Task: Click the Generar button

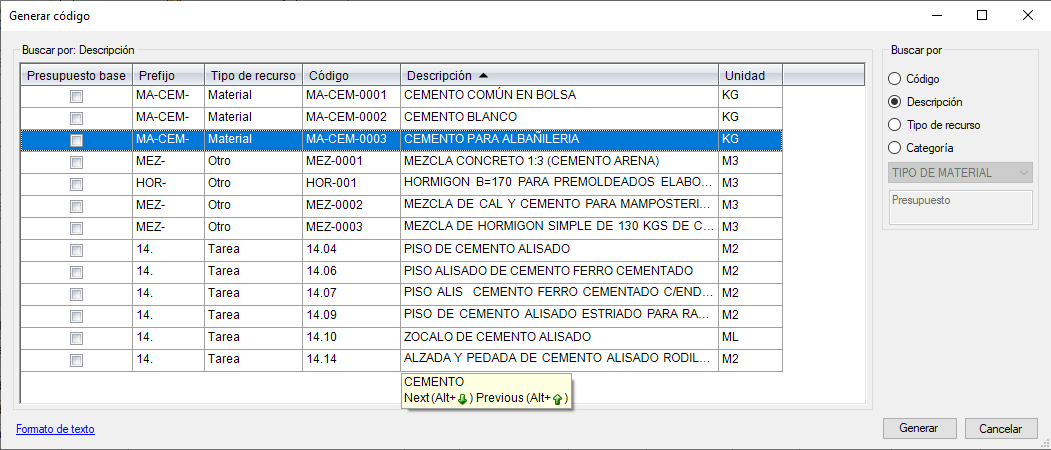Action: tap(919, 428)
